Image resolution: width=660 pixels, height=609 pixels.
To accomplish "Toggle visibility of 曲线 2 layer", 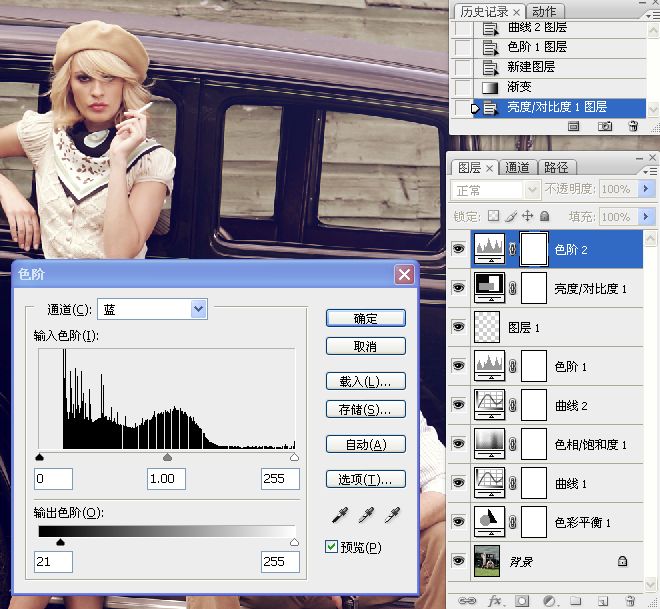I will (x=458, y=404).
